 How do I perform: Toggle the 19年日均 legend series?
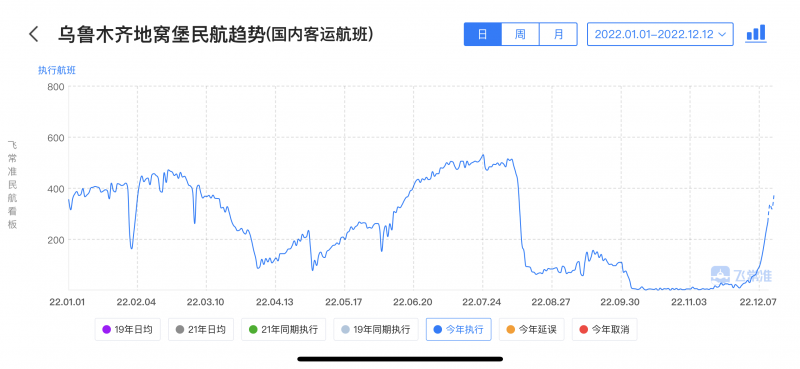[128, 330]
